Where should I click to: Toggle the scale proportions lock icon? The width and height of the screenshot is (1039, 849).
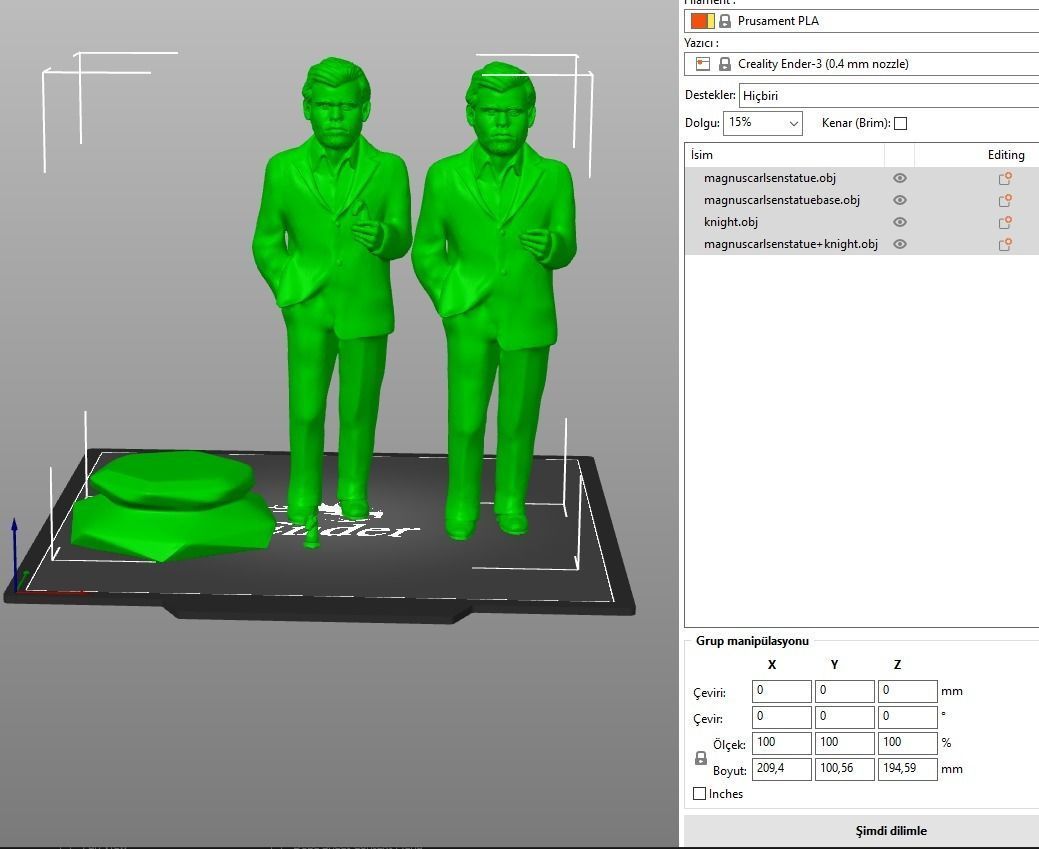point(700,758)
